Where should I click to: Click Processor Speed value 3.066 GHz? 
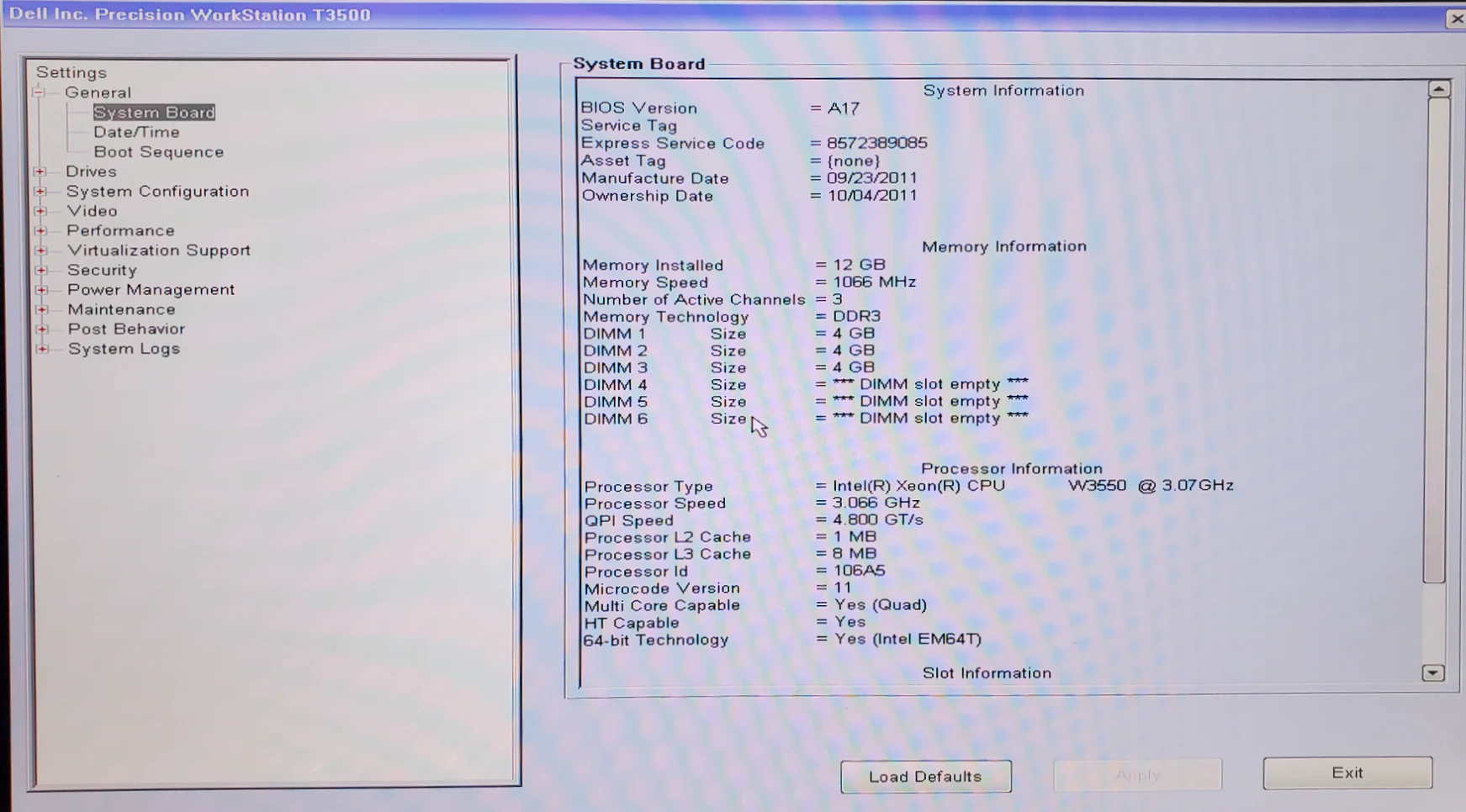click(876, 503)
